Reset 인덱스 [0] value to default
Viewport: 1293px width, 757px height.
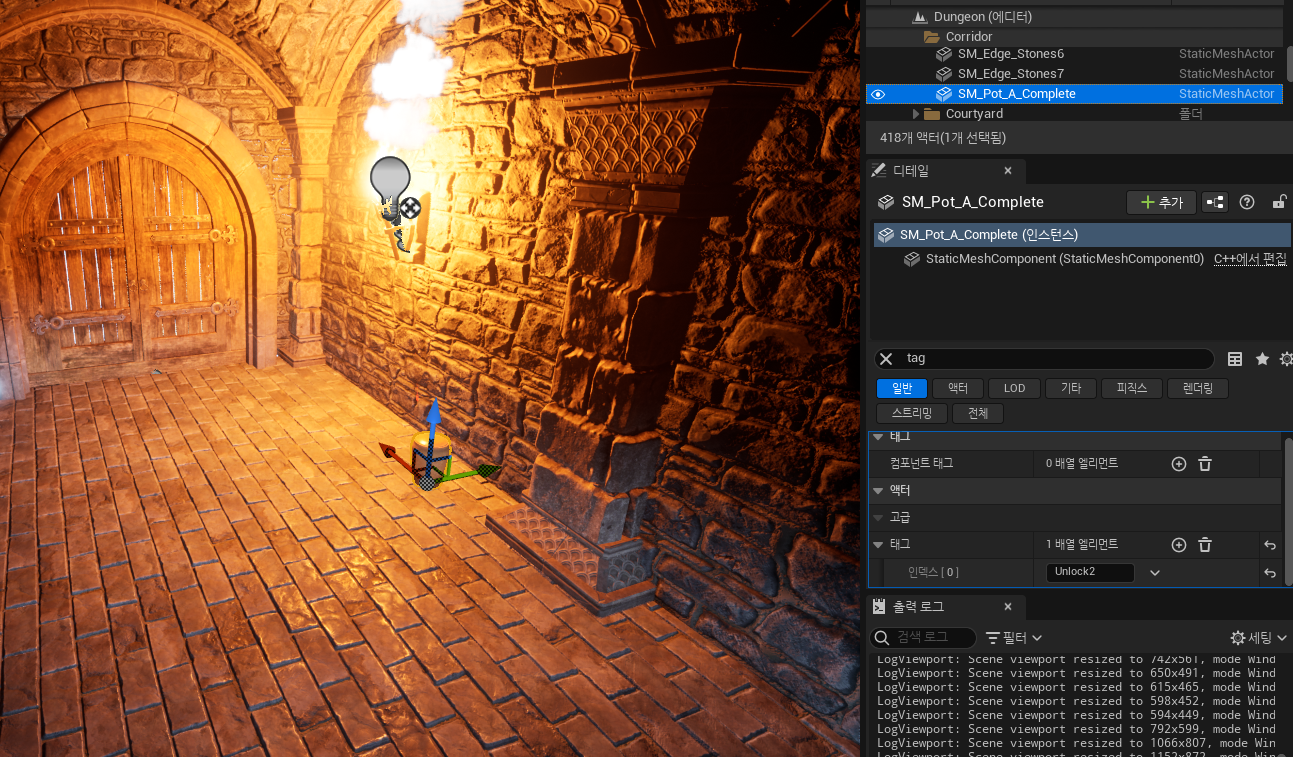(x=1270, y=573)
